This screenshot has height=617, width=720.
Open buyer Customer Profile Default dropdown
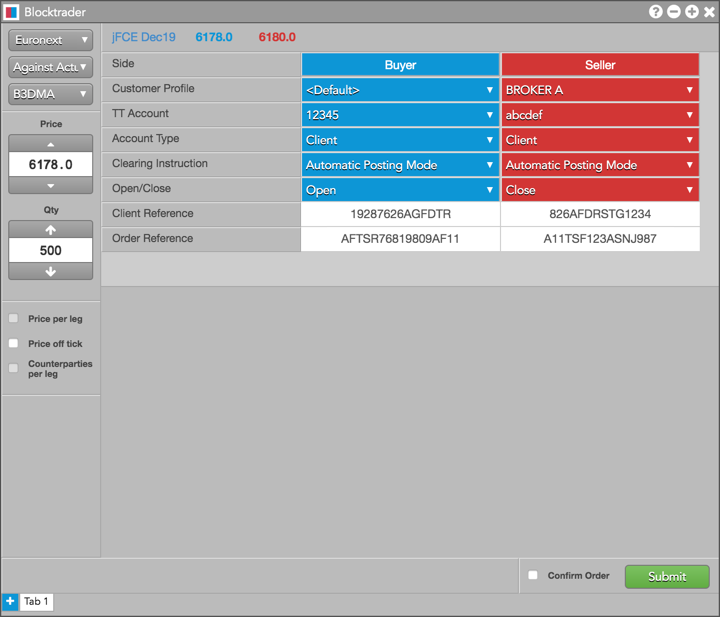(400, 90)
